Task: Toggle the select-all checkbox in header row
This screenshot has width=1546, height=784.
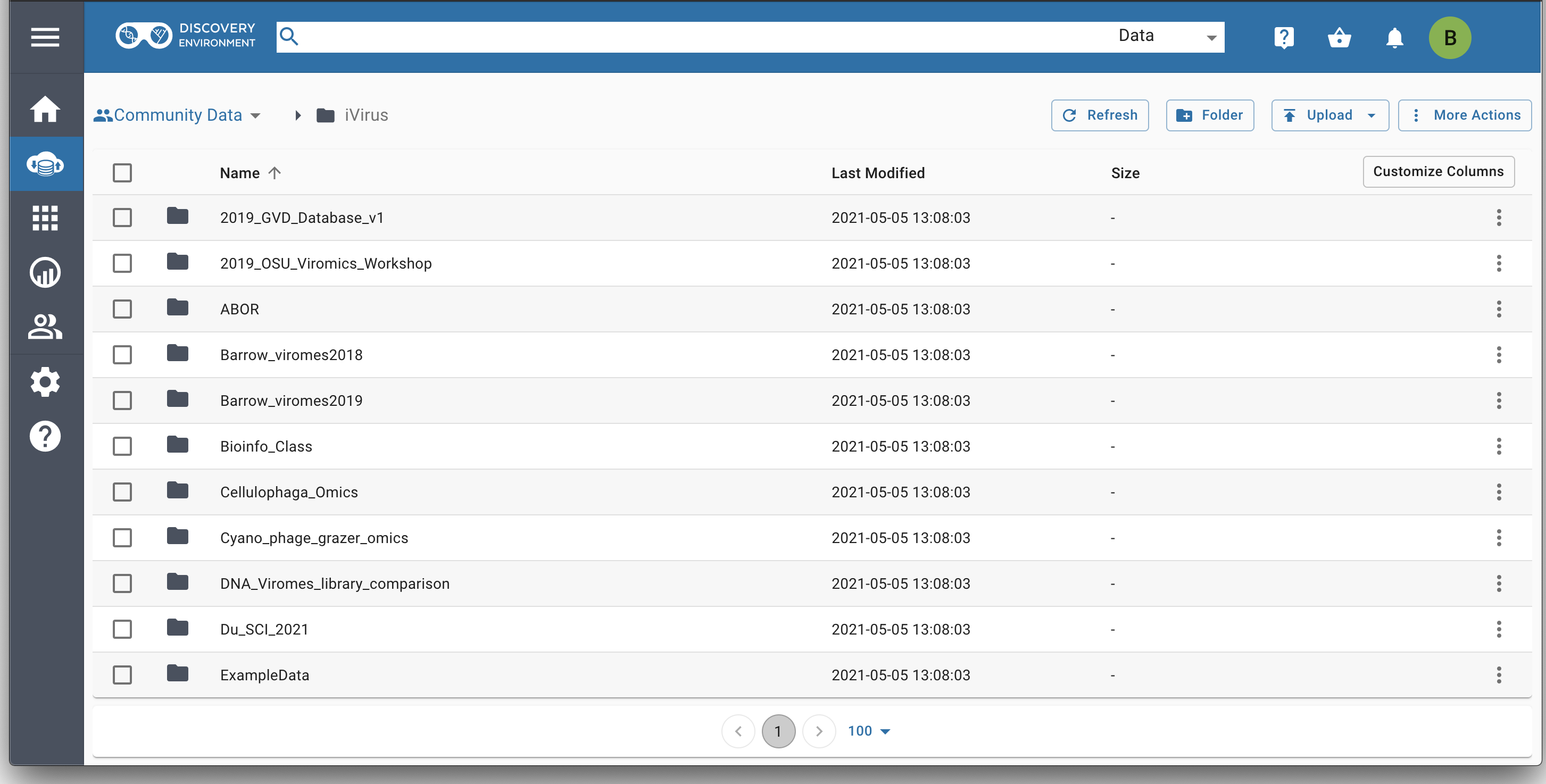Action: [x=122, y=173]
